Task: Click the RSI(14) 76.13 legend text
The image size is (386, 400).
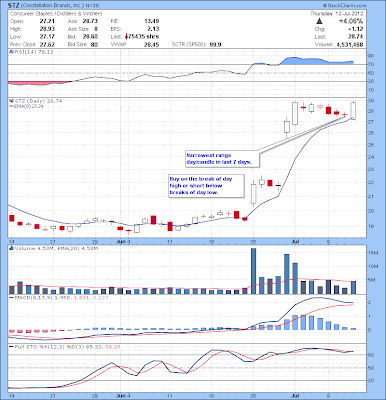Action: (x=33, y=52)
